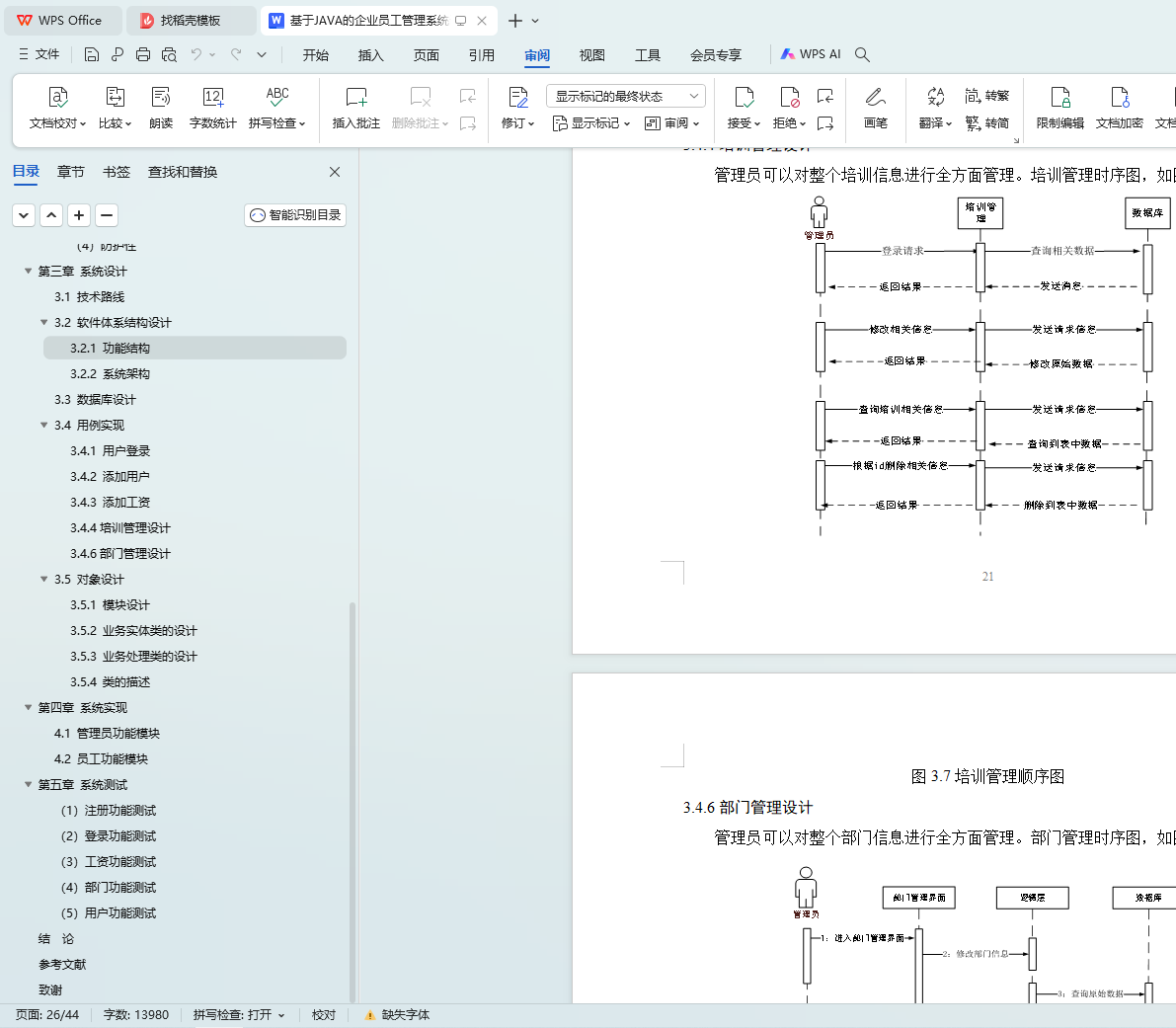Screen dimensions: 1176x1028
Task: Click the collapse-down chevron outline button
Action: pyautogui.click(x=24, y=215)
